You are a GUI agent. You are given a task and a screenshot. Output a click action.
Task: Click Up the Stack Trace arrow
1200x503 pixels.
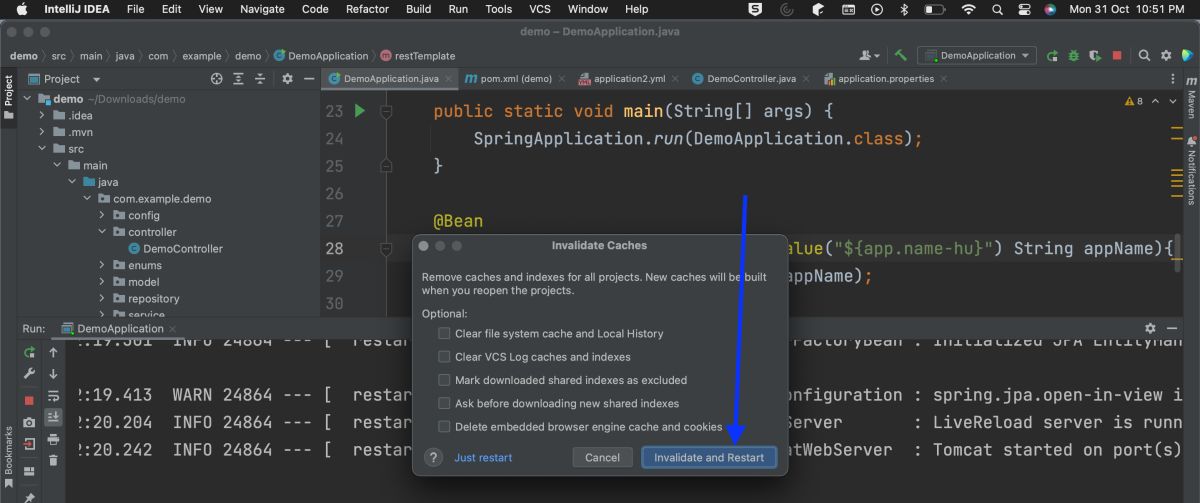[53, 352]
